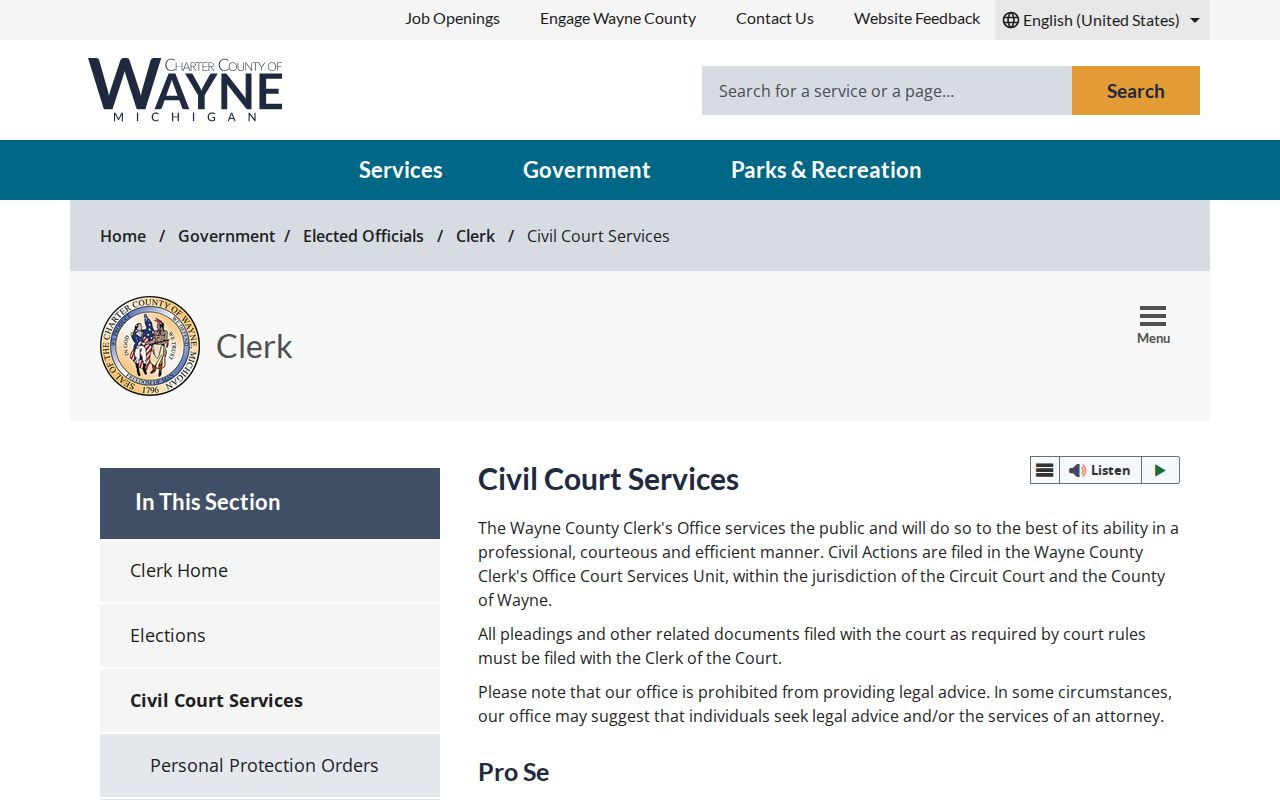Click the In This Section header
This screenshot has height=800, width=1280.
click(270, 503)
